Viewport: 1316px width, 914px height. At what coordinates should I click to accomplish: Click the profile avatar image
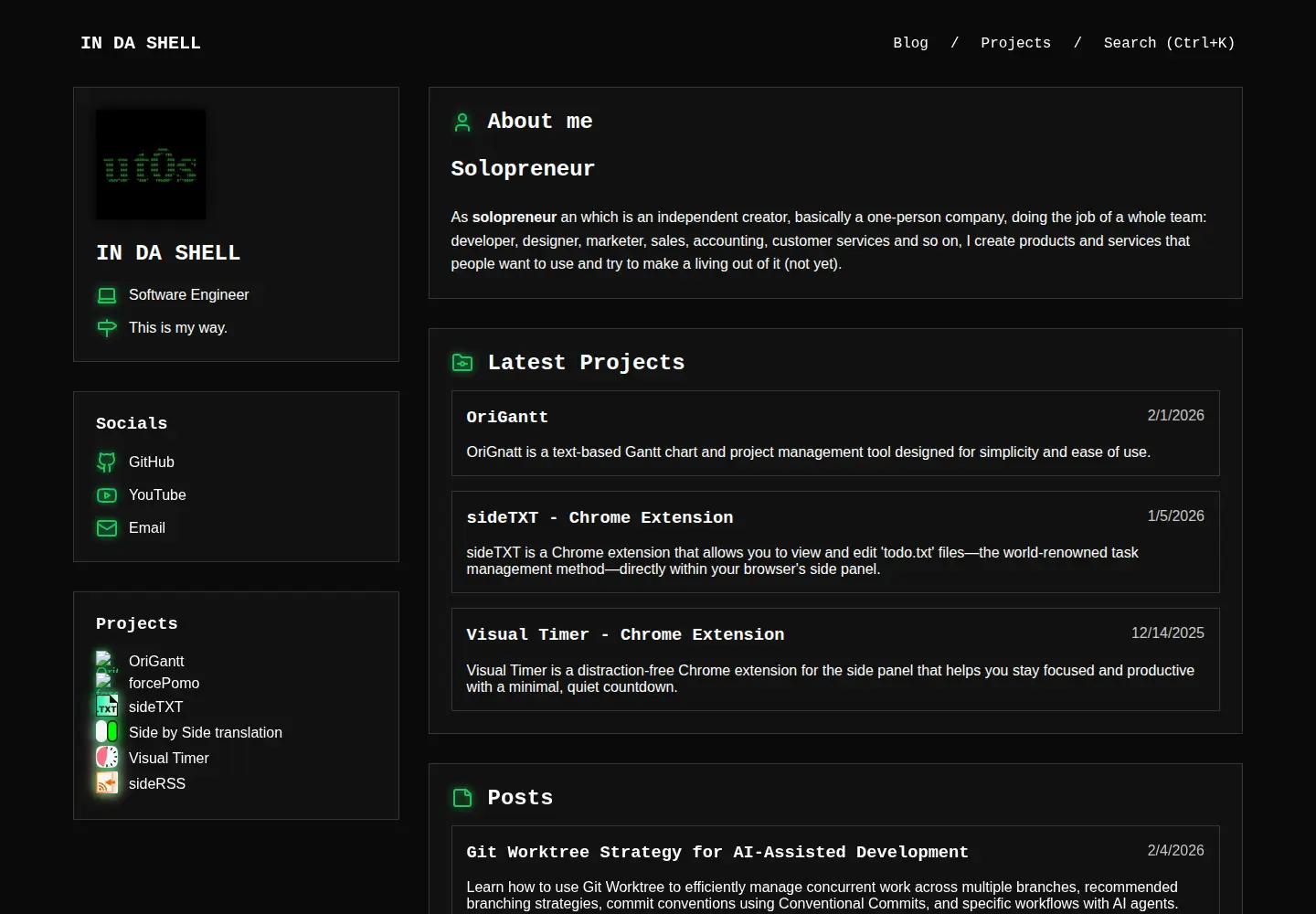[151, 165]
